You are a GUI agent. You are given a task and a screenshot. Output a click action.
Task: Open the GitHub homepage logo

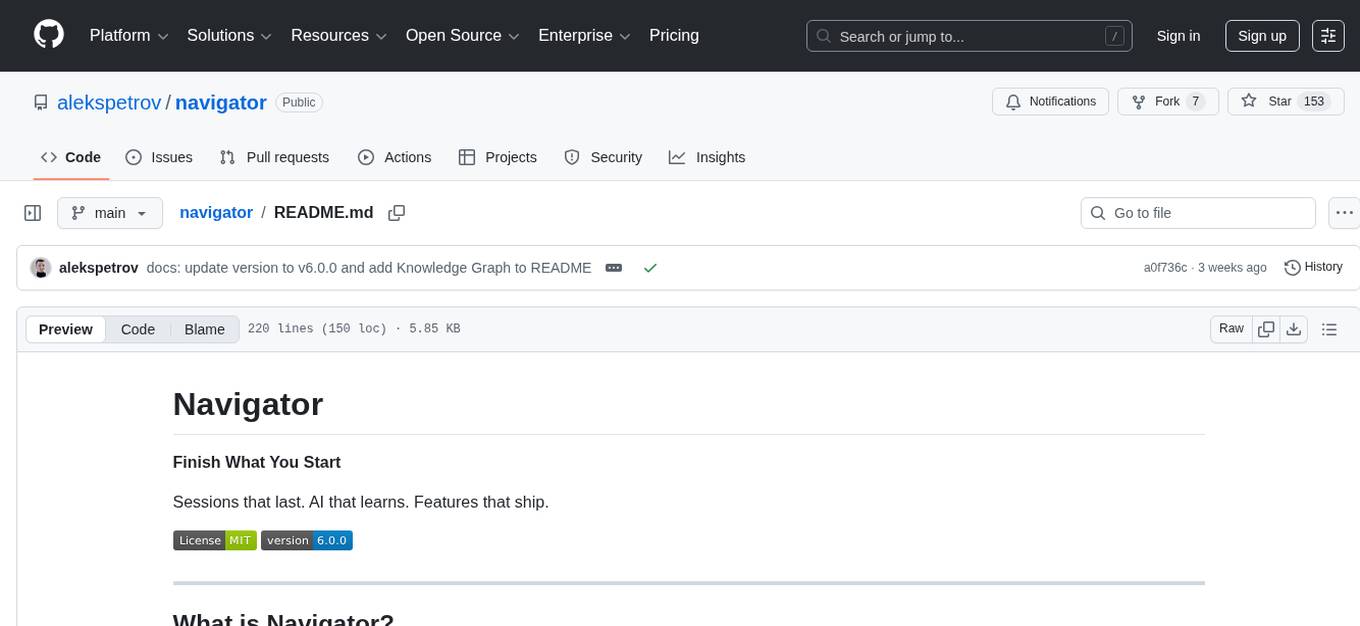48,35
